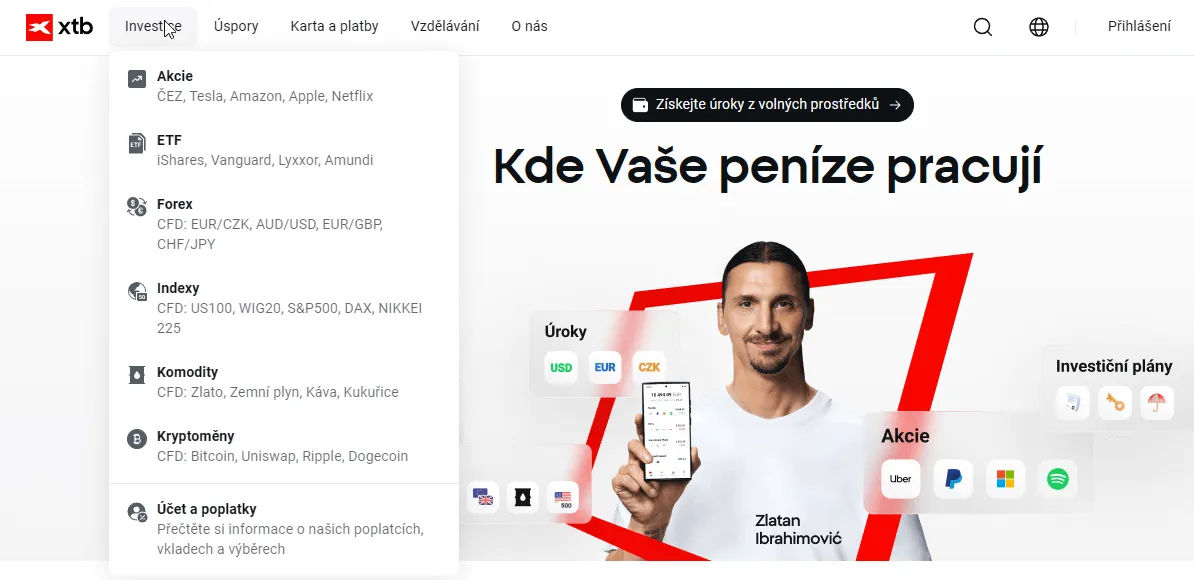The height and width of the screenshot is (580, 1194).
Task: Click Přihlášení login link
Action: tap(1139, 27)
